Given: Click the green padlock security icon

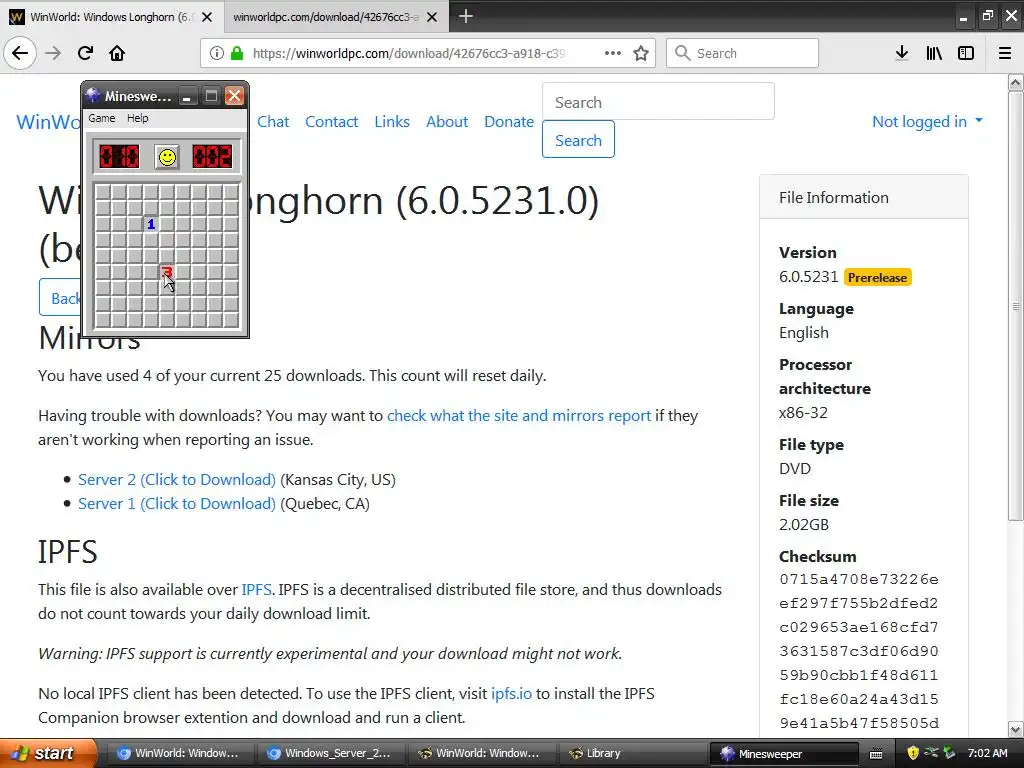Looking at the screenshot, I should pyautogui.click(x=237, y=54).
